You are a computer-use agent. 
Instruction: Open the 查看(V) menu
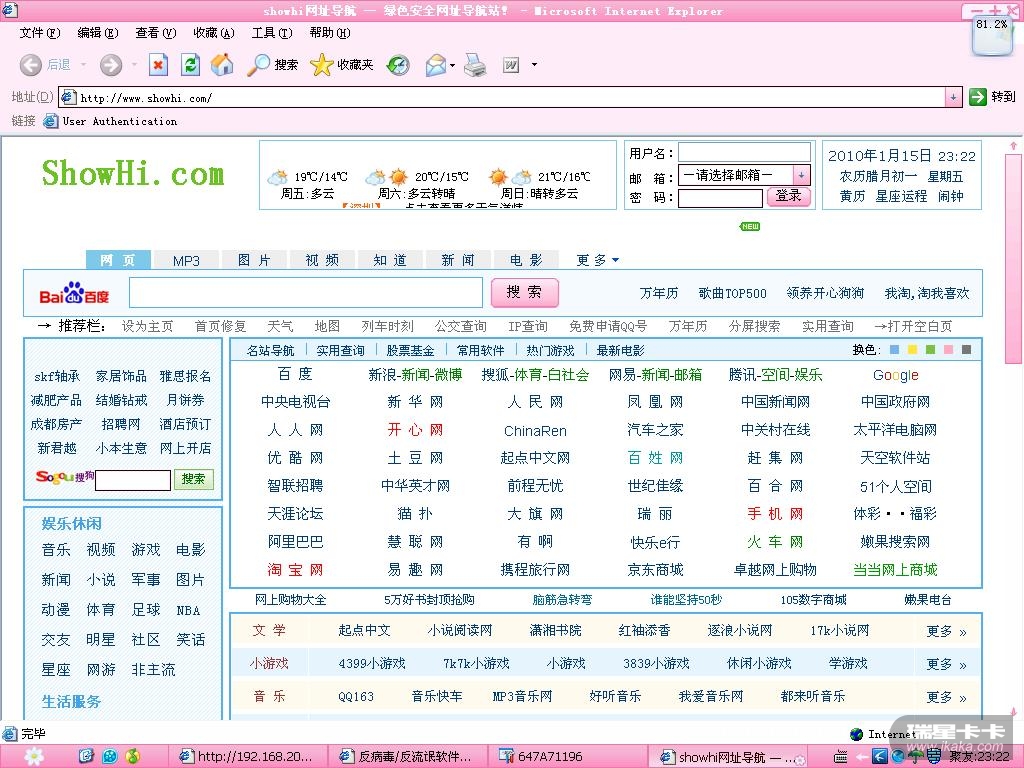[156, 33]
